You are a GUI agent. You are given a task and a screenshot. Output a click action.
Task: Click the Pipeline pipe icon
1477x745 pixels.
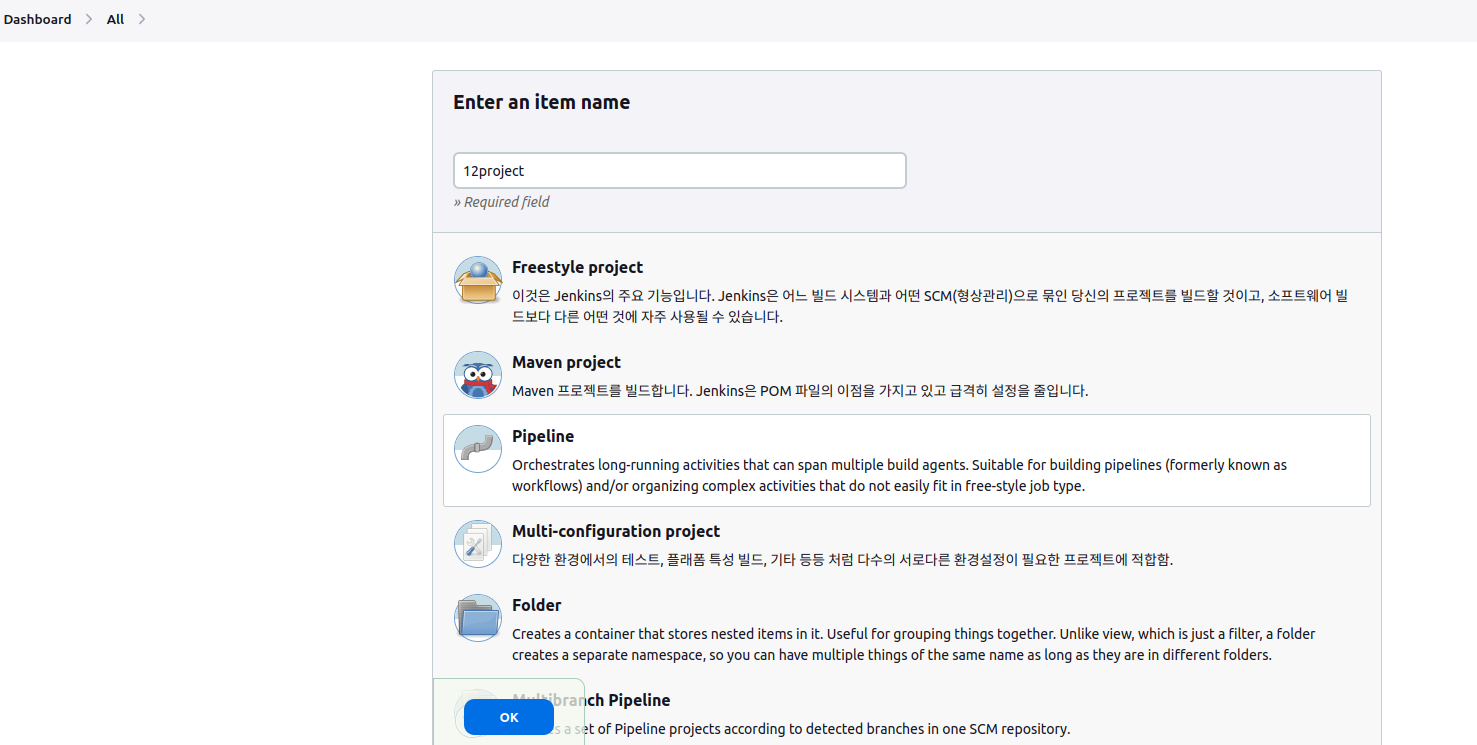tap(478, 449)
